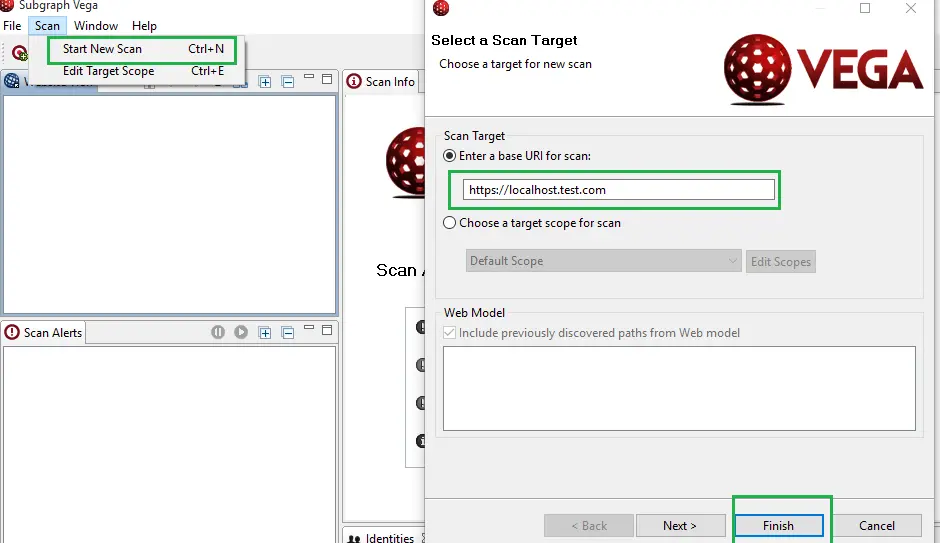Select 'Choose a target scope for scan' option
Viewport: 940px width, 543px height.
click(449, 223)
